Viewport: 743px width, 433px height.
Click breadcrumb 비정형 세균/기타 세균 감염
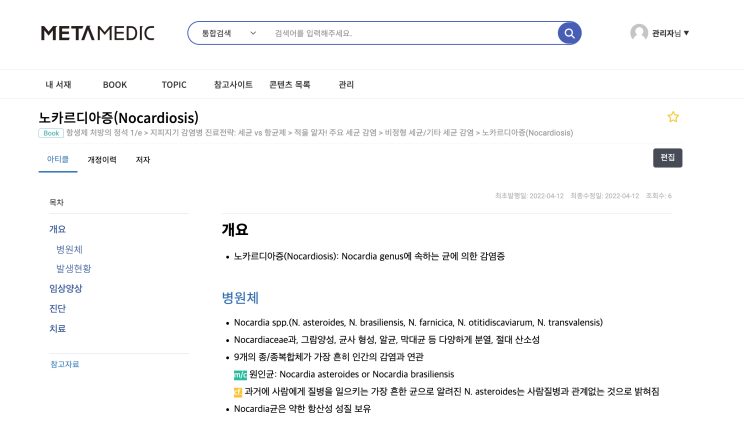429,133
